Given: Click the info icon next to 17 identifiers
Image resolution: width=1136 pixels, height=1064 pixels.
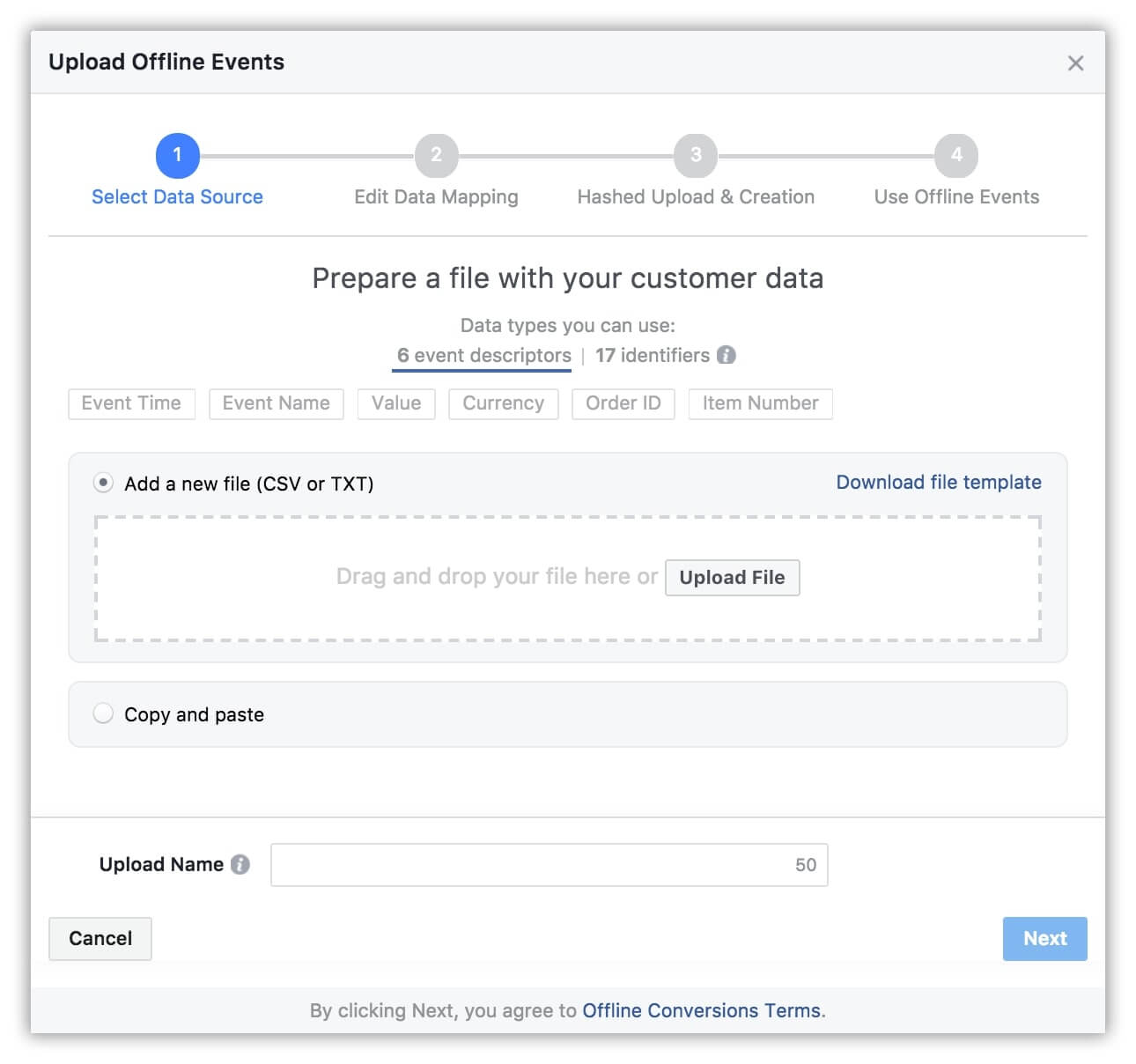Looking at the screenshot, I should point(726,355).
